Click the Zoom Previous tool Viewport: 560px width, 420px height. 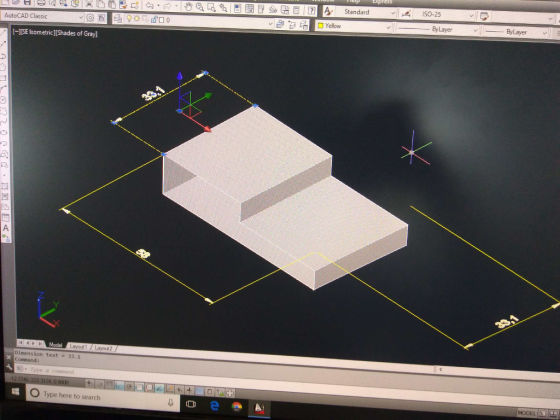click(x=223, y=8)
